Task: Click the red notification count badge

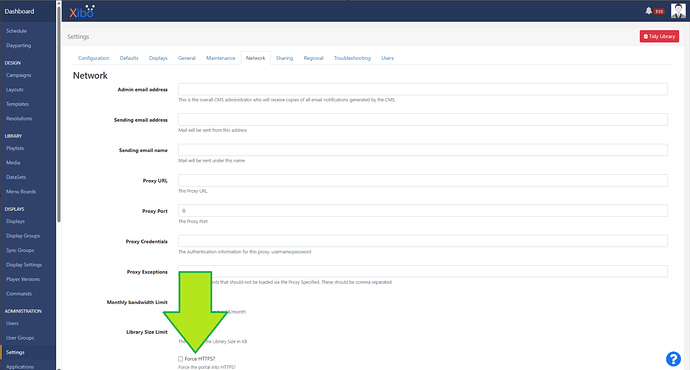Action: [659, 11]
